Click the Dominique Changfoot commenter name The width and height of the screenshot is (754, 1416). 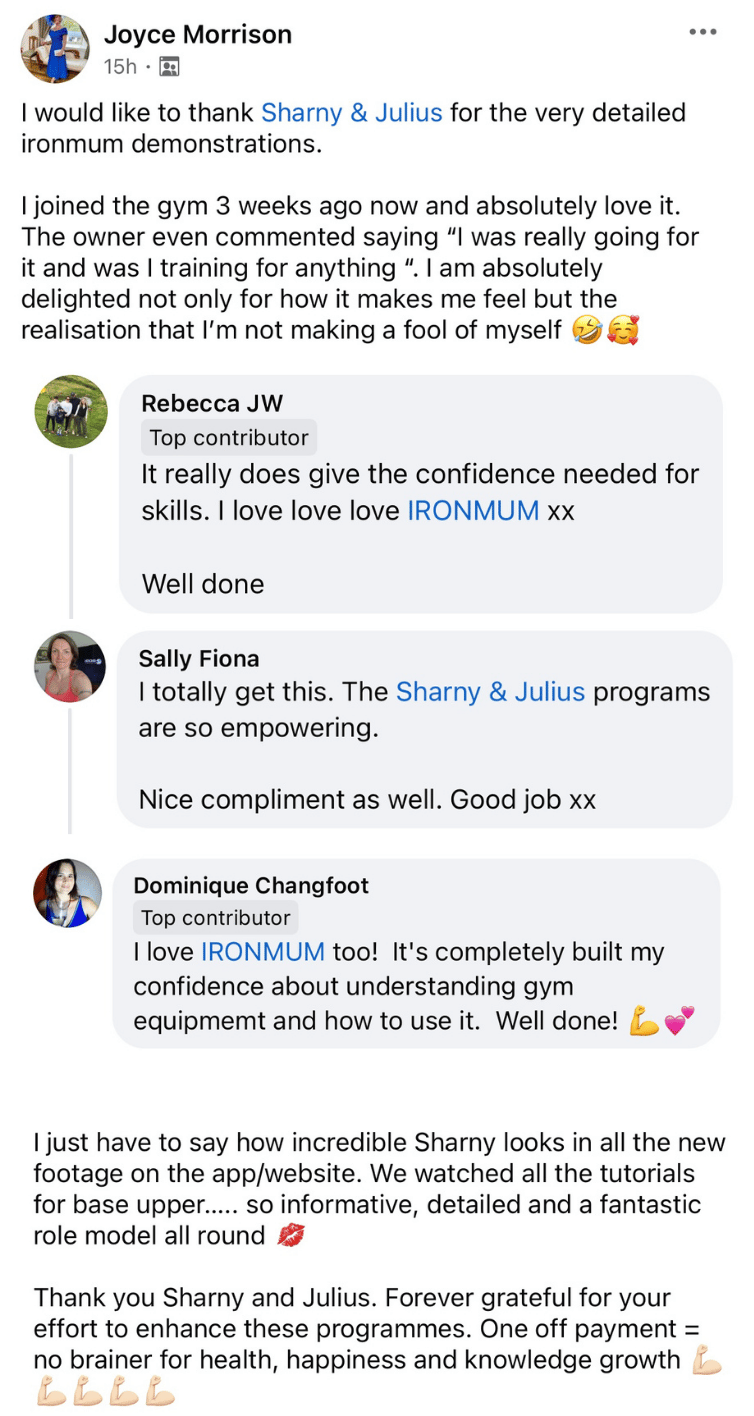click(x=251, y=885)
